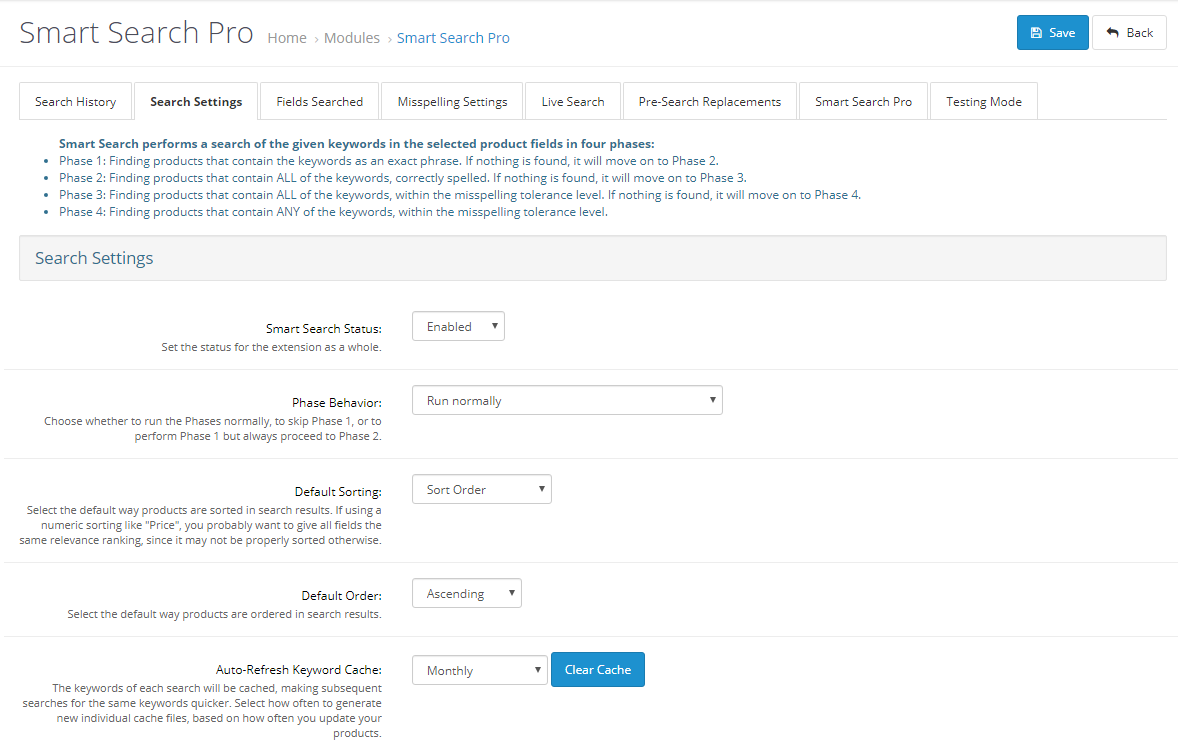Open the Pre-Search Replacements tab
Viewport: 1178px width, 753px height.
point(709,101)
